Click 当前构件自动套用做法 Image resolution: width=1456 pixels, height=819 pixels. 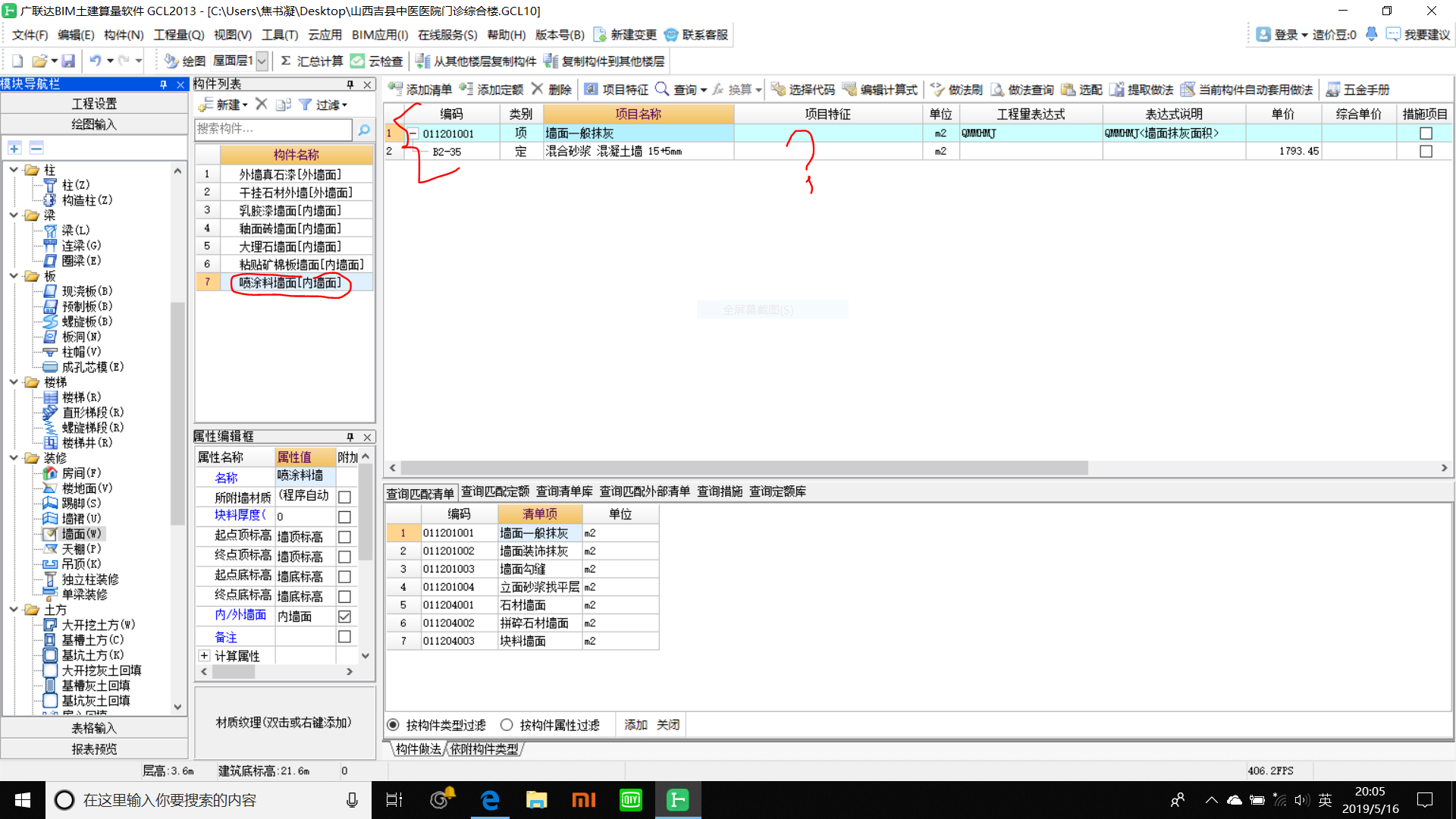[1247, 89]
